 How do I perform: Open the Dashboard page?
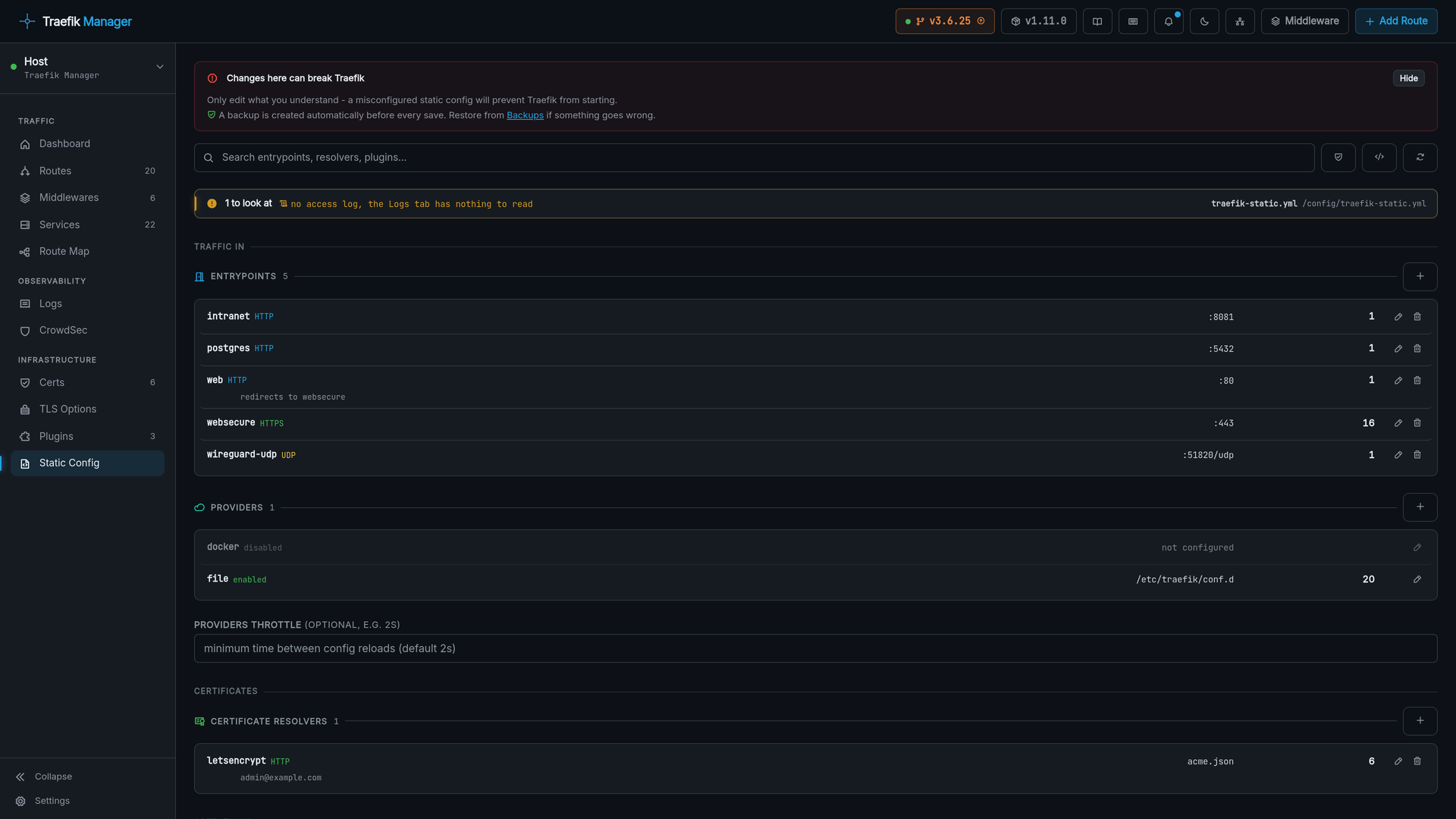coord(87,144)
